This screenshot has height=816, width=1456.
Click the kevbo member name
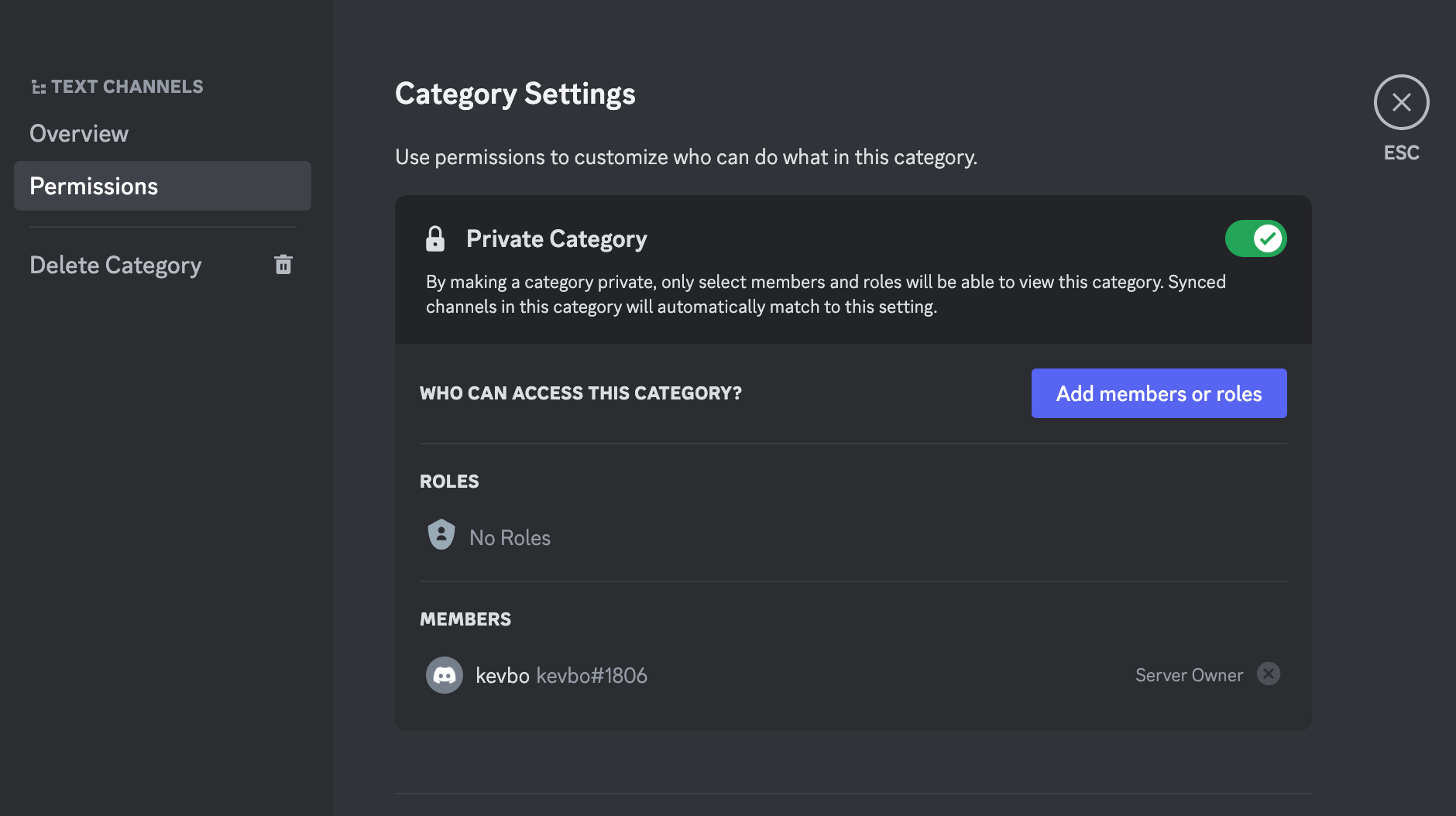point(502,675)
